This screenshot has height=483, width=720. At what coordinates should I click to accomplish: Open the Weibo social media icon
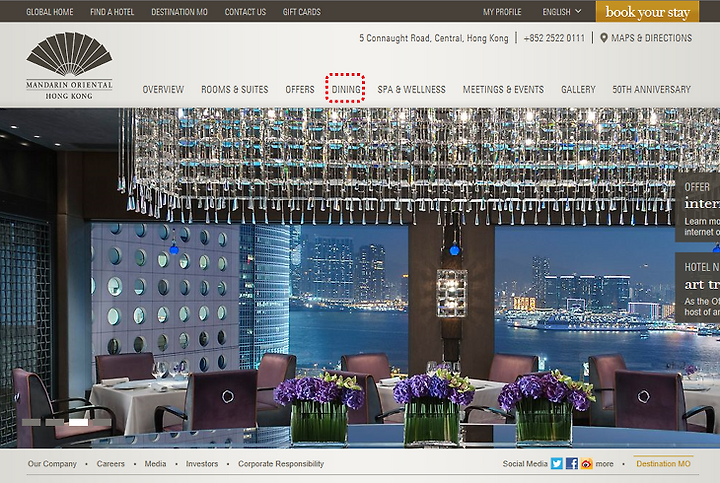tap(586, 463)
